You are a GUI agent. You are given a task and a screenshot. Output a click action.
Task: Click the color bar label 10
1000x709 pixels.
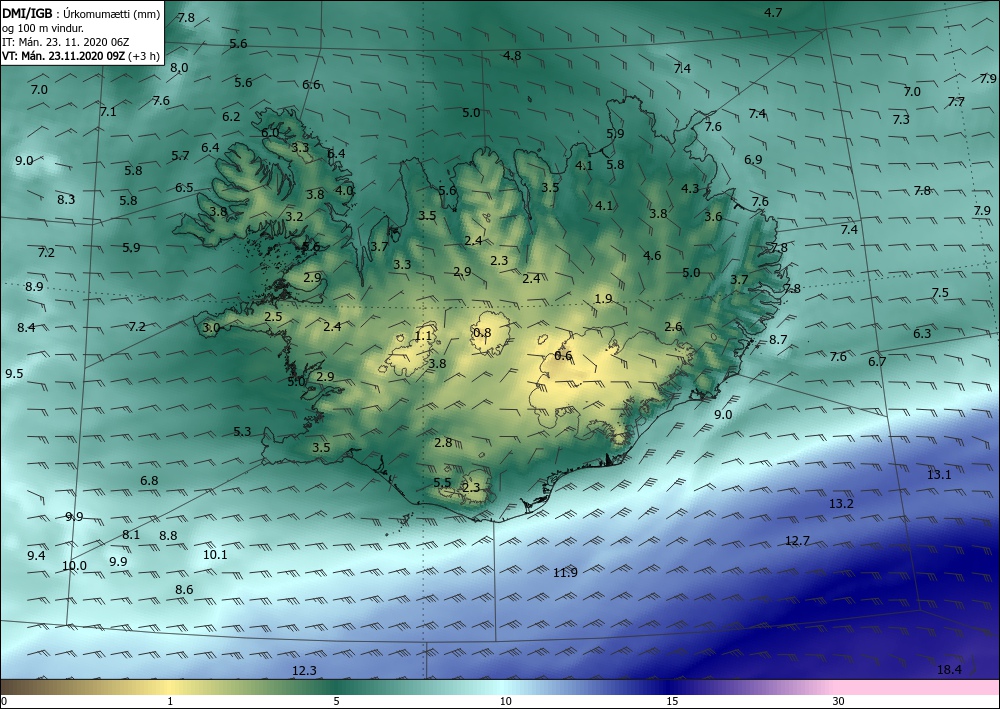pos(506,702)
